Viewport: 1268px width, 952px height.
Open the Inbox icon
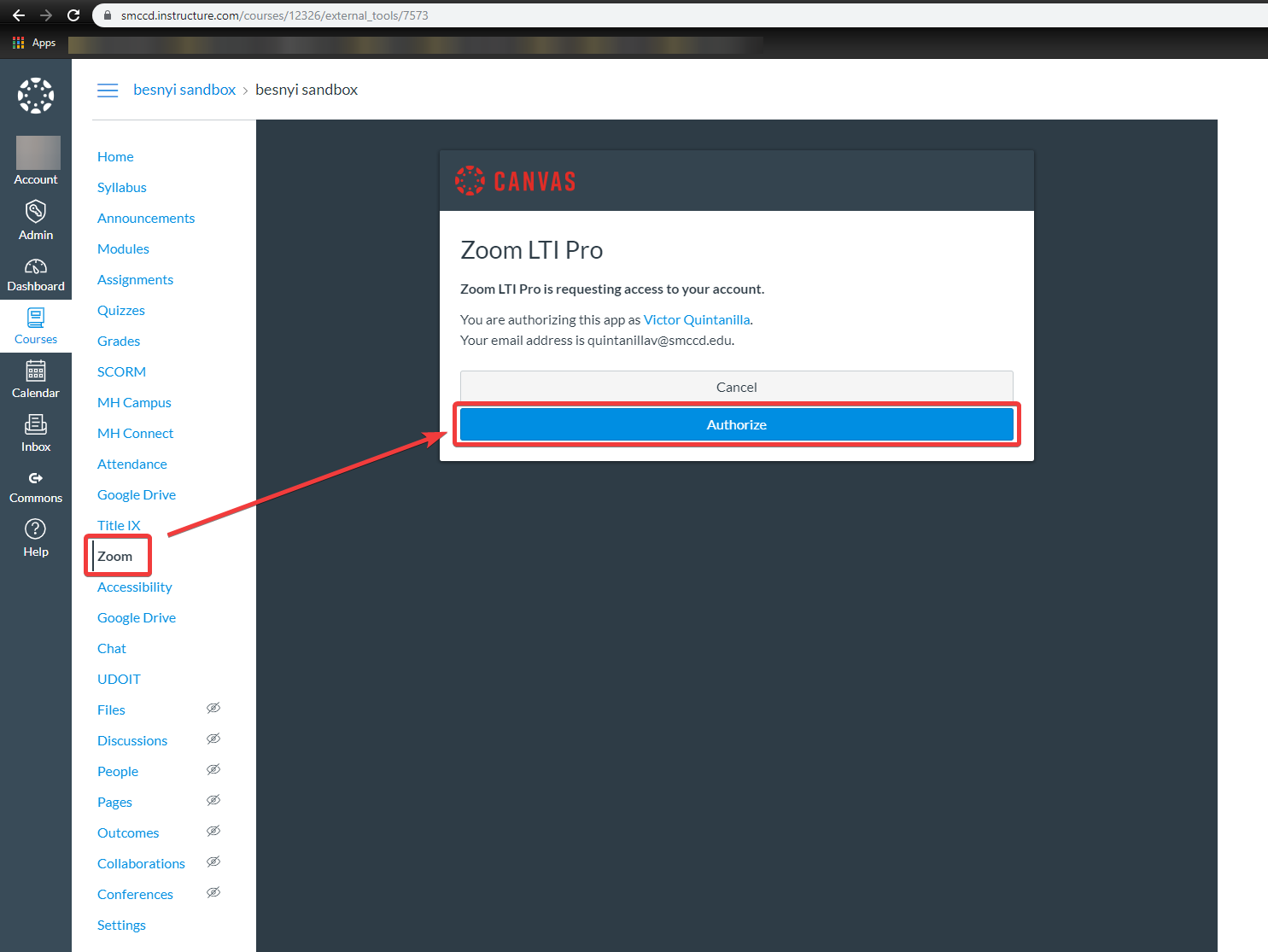pos(36,424)
